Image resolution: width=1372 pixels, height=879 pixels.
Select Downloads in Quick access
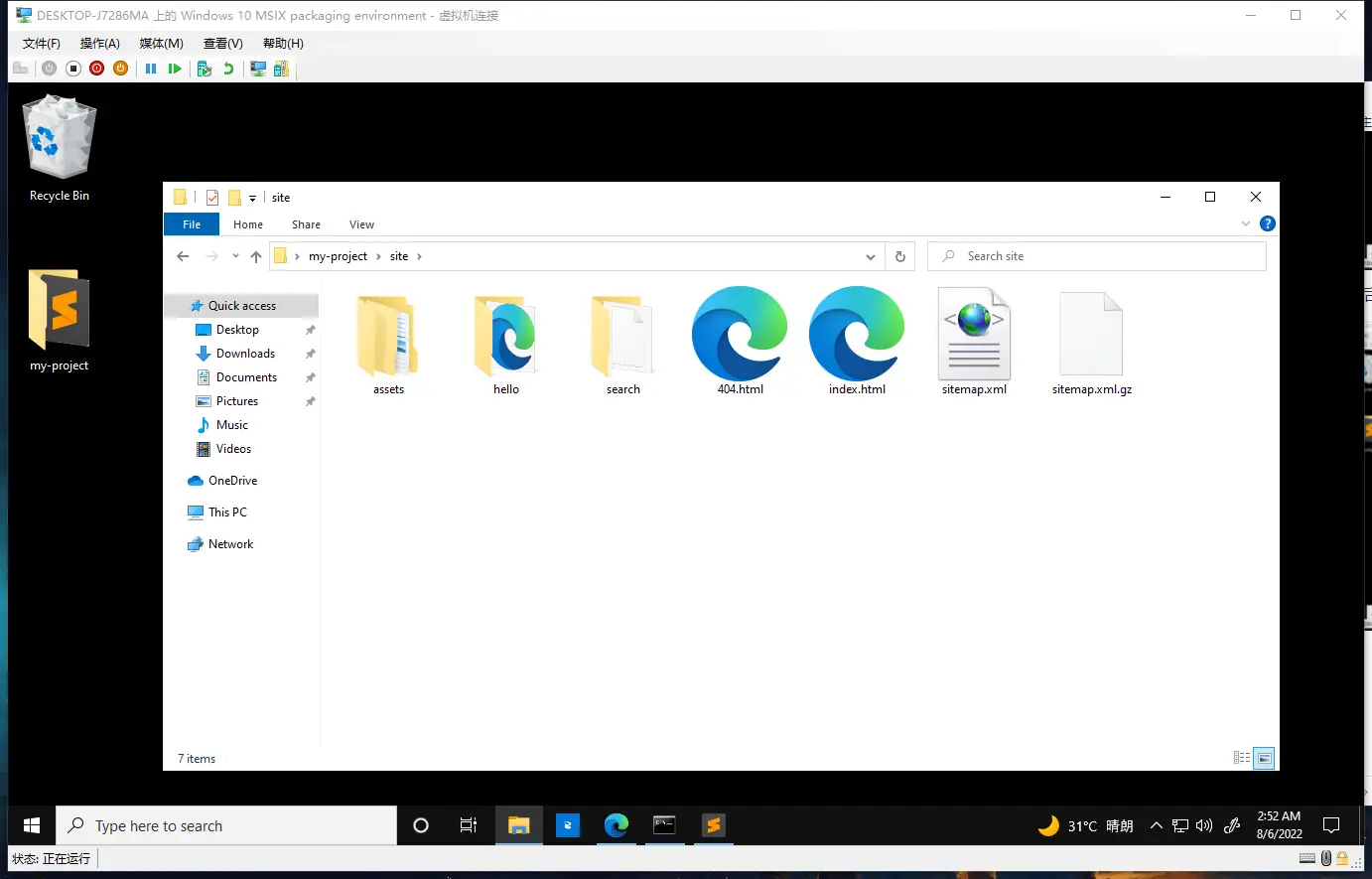click(245, 354)
